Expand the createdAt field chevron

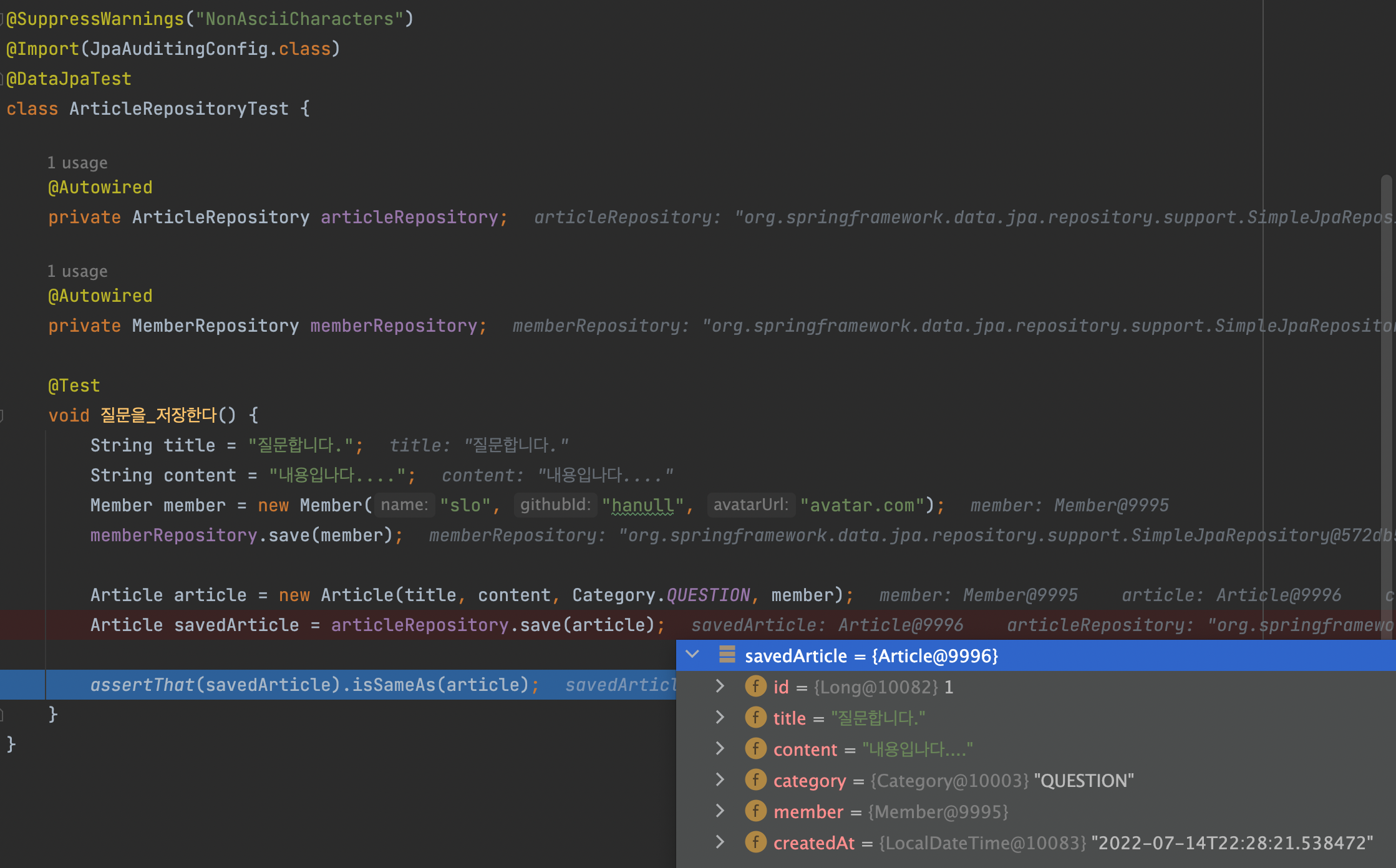point(720,842)
